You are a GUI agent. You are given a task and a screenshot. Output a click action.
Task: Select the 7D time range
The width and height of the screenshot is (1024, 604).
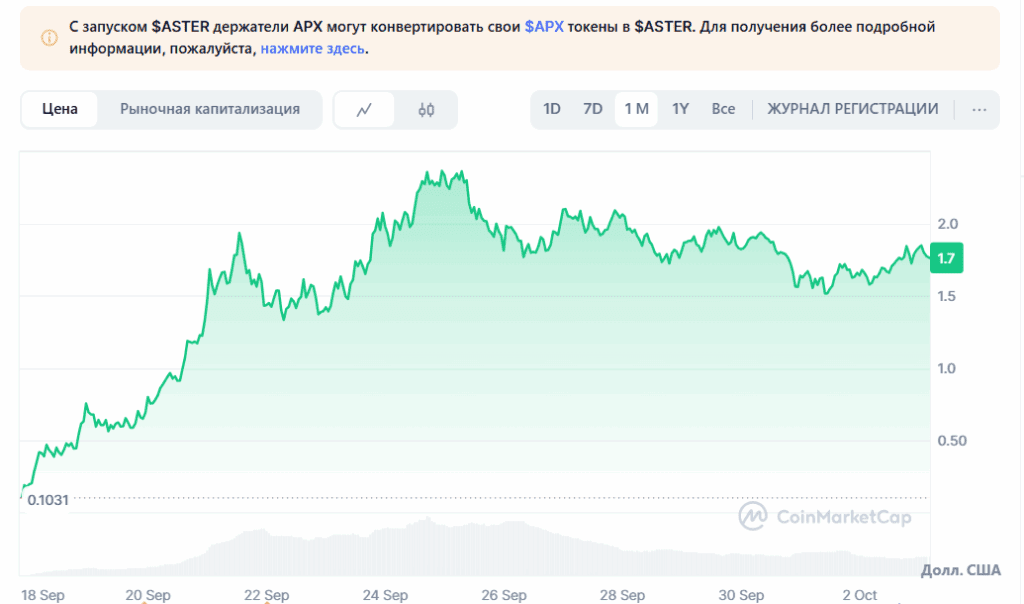[x=593, y=110]
